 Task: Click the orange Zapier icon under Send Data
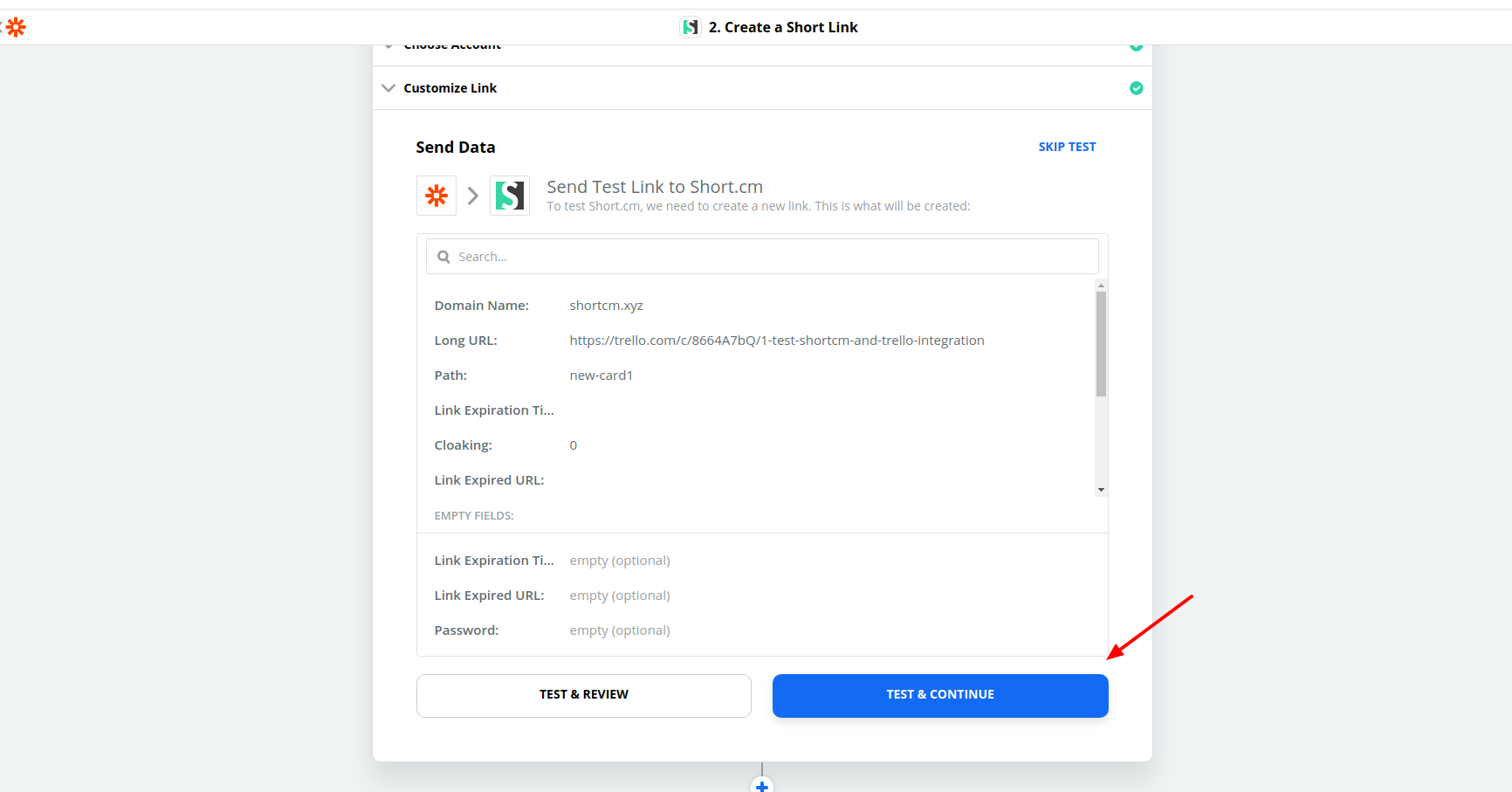436,196
